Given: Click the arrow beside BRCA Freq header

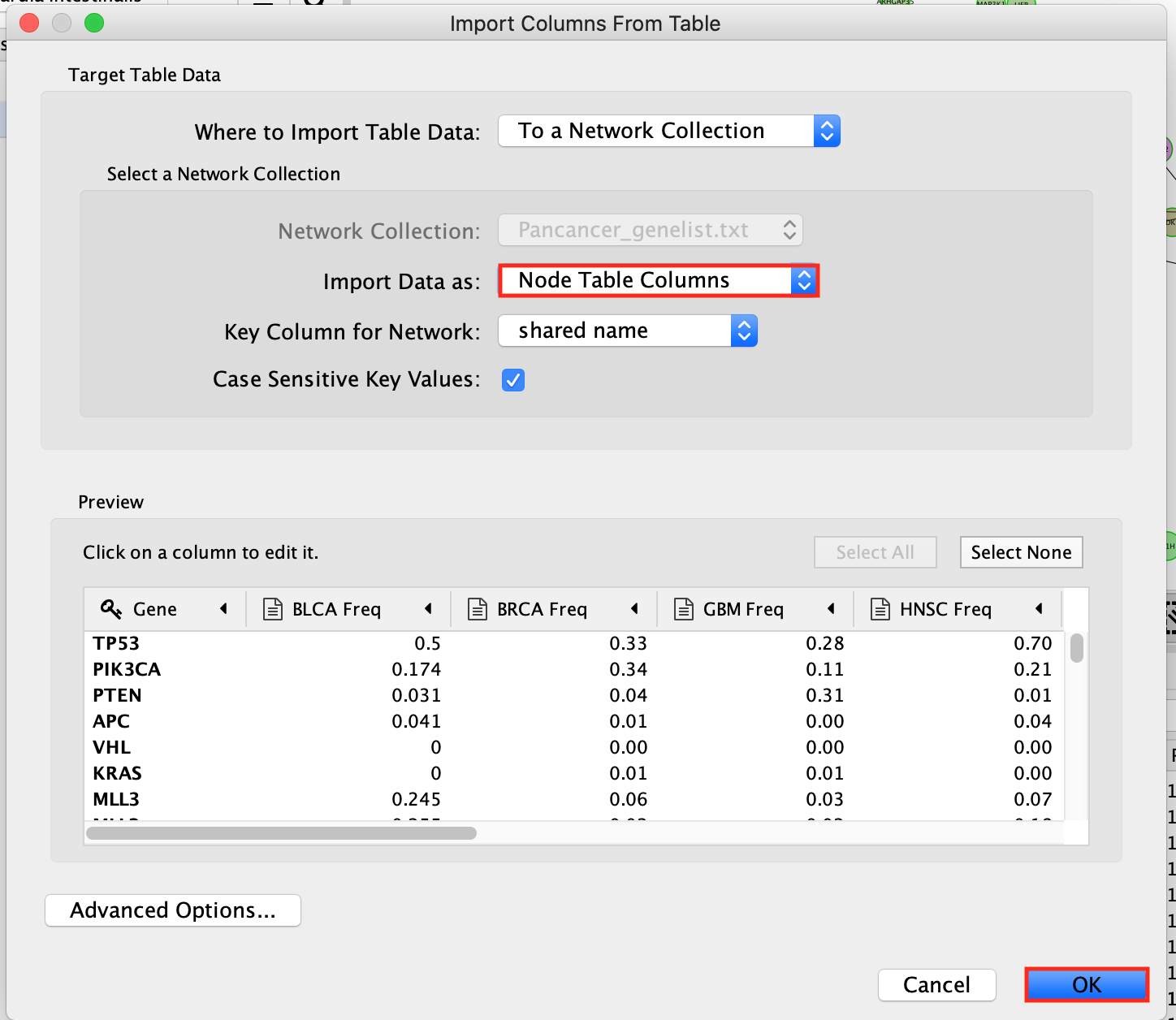Looking at the screenshot, I should click(634, 609).
